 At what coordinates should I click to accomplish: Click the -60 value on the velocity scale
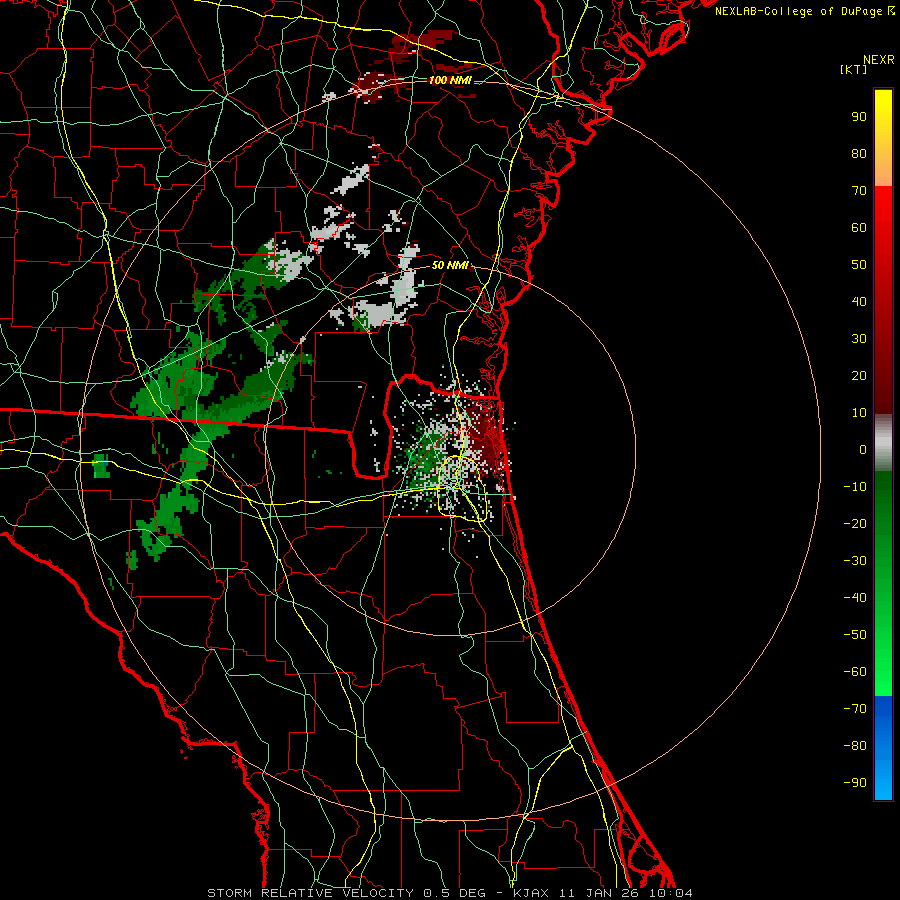(855, 672)
